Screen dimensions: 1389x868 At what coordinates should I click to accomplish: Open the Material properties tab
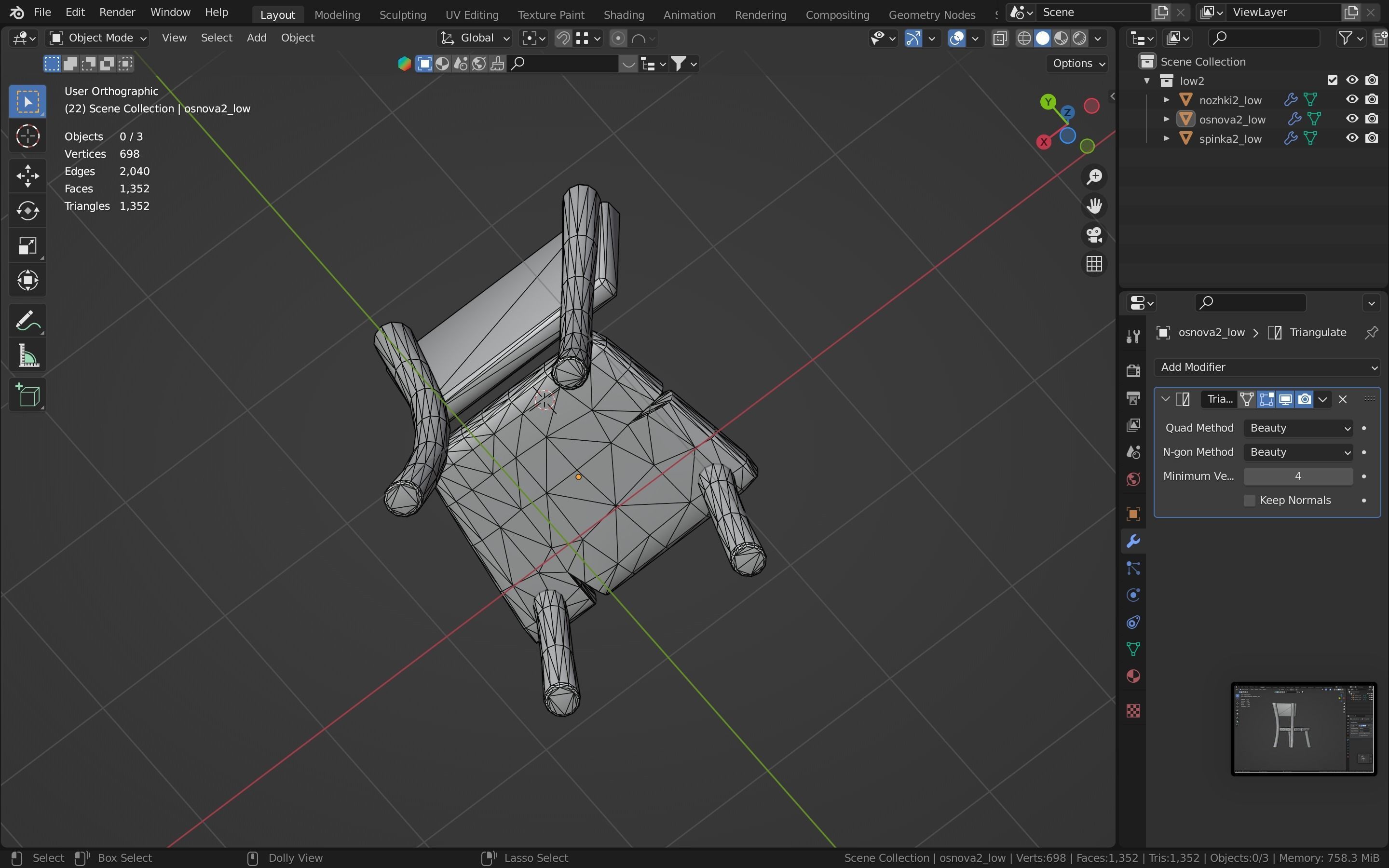pos(1133,676)
